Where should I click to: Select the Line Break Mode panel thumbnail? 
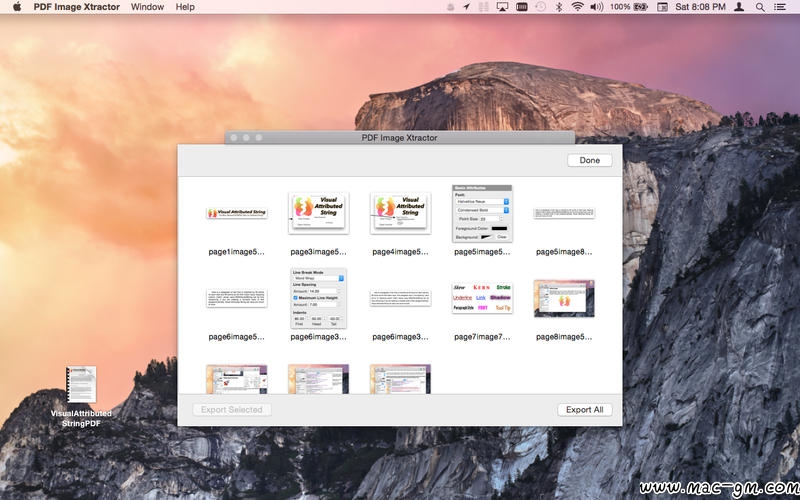318,298
